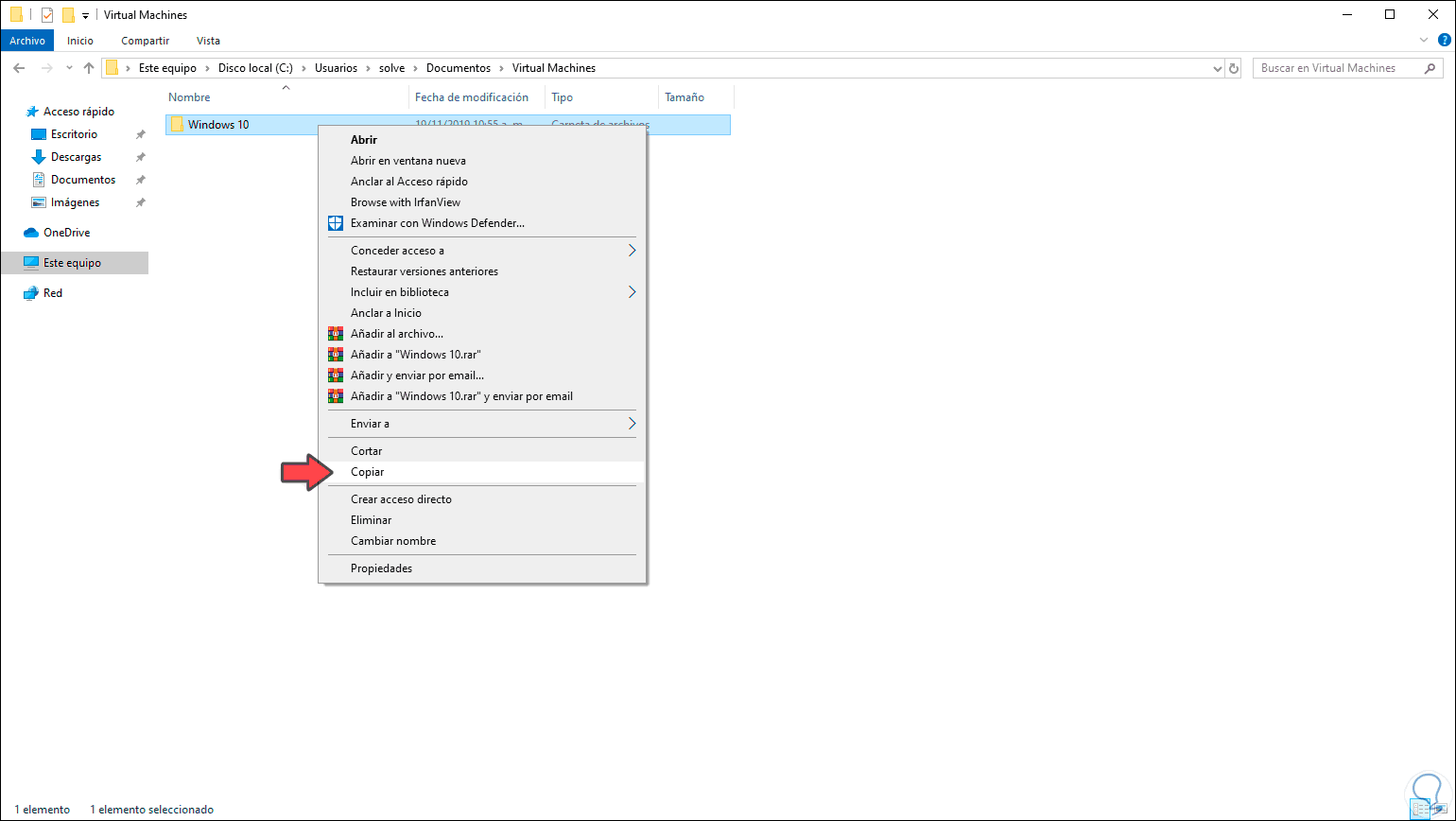Image resolution: width=1456 pixels, height=821 pixels.
Task: Choose "Restaurar versiones anteriores" entry
Action: pyautogui.click(x=483, y=271)
